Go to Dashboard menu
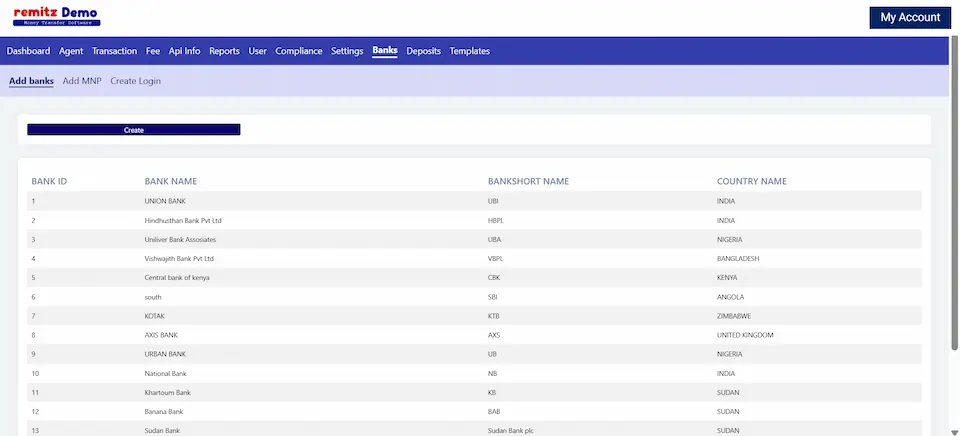Image resolution: width=960 pixels, height=436 pixels. (28, 51)
